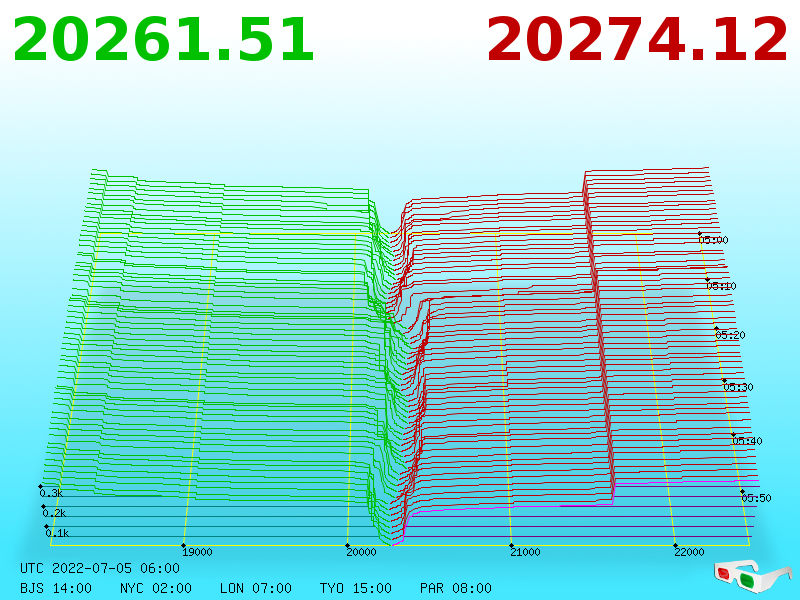800x600 pixels.
Task: Click the 05:10 time axis marker
Action: pyautogui.click(x=721, y=286)
